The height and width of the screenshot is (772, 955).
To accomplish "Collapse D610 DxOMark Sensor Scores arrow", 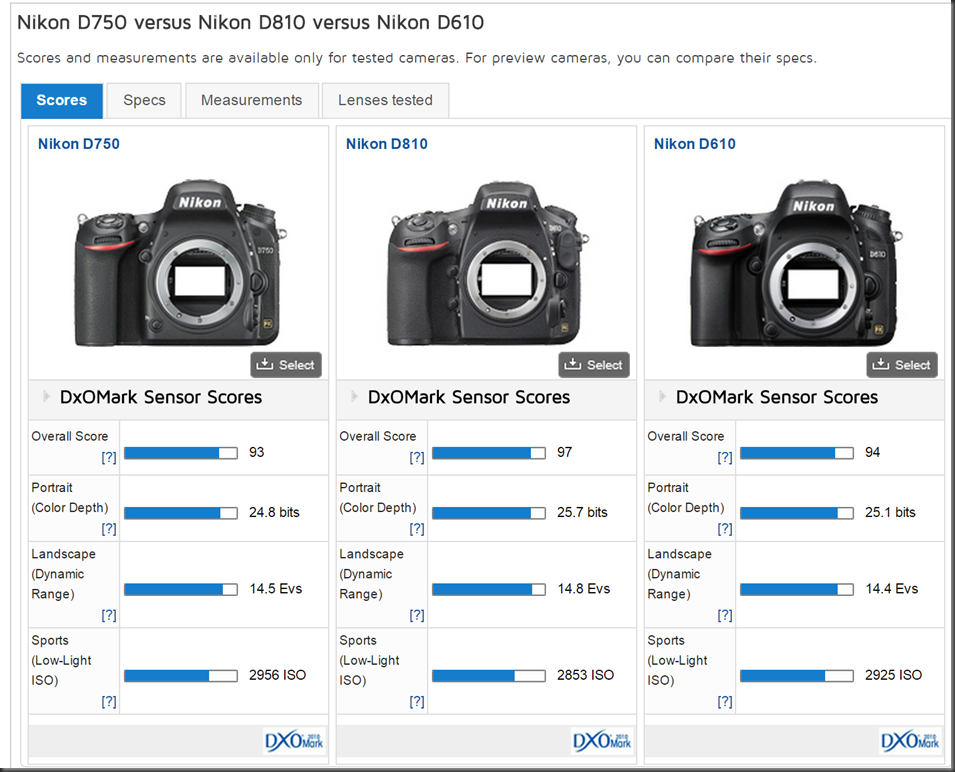I will point(663,397).
